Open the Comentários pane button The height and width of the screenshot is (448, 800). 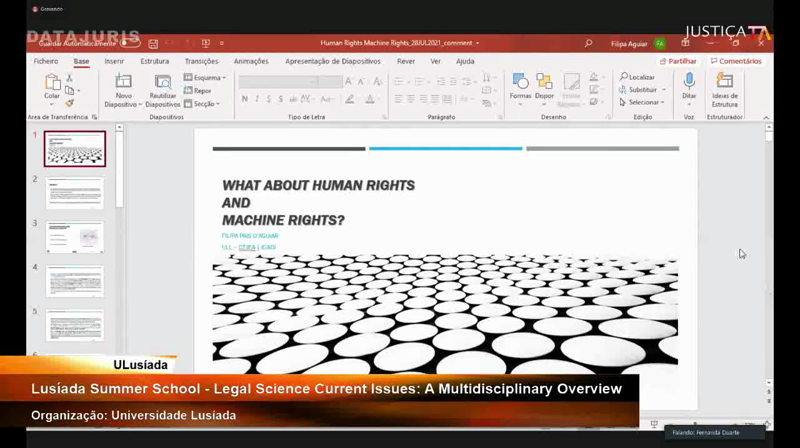coord(737,61)
